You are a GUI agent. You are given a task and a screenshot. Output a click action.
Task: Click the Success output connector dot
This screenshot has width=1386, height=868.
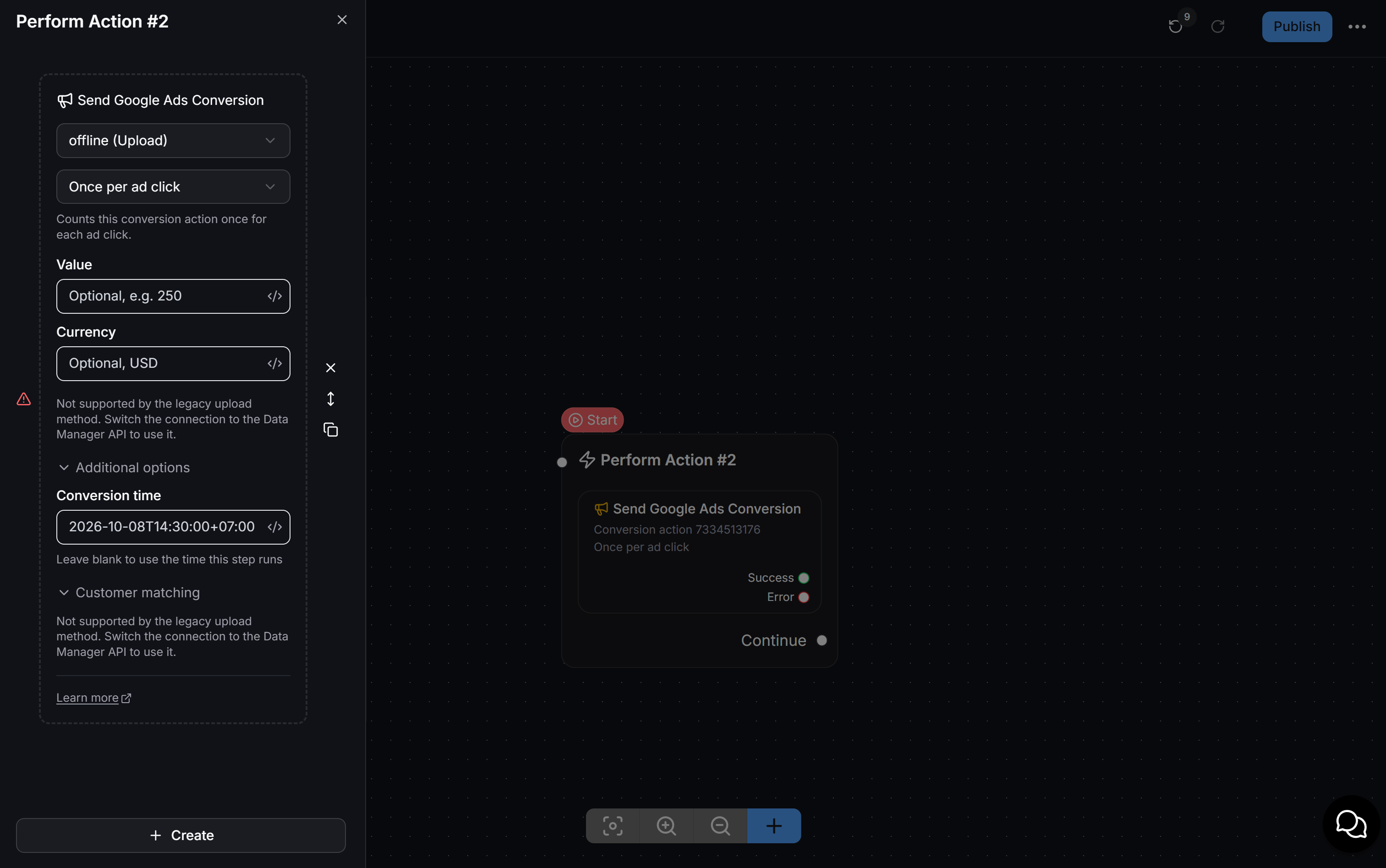coord(804,578)
